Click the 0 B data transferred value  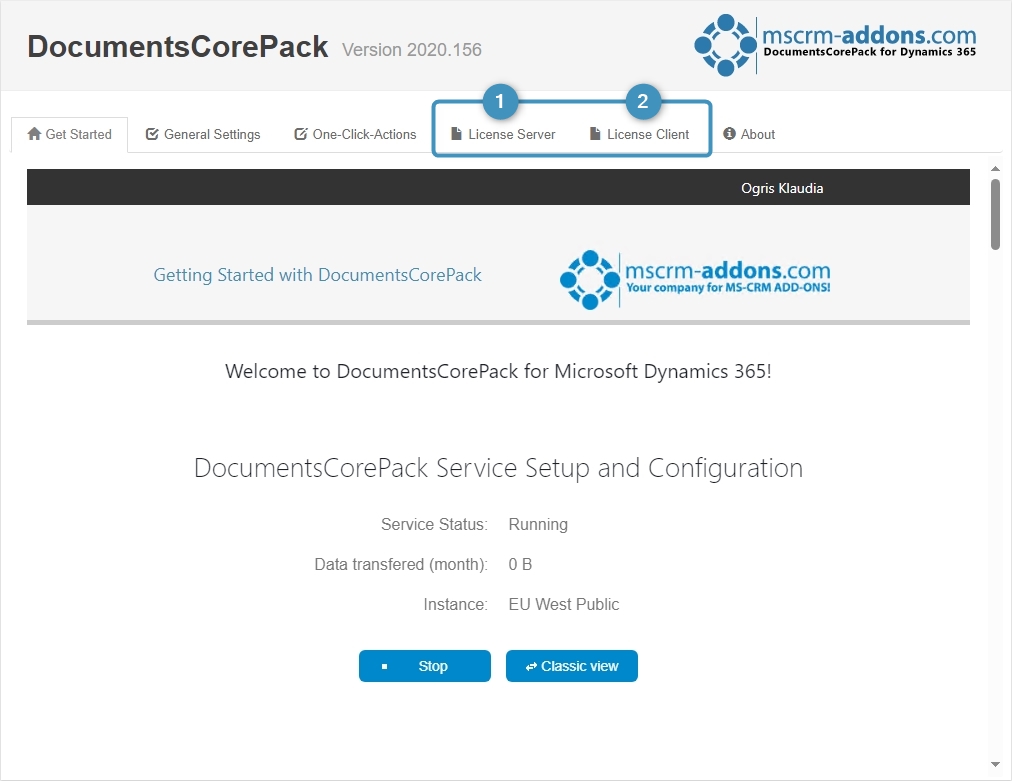(520, 564)
